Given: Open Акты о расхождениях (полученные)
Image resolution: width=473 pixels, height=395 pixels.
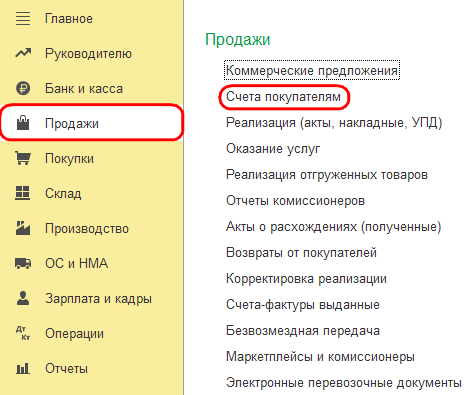Looking at the screenshot, I should [x=334, y=227].
